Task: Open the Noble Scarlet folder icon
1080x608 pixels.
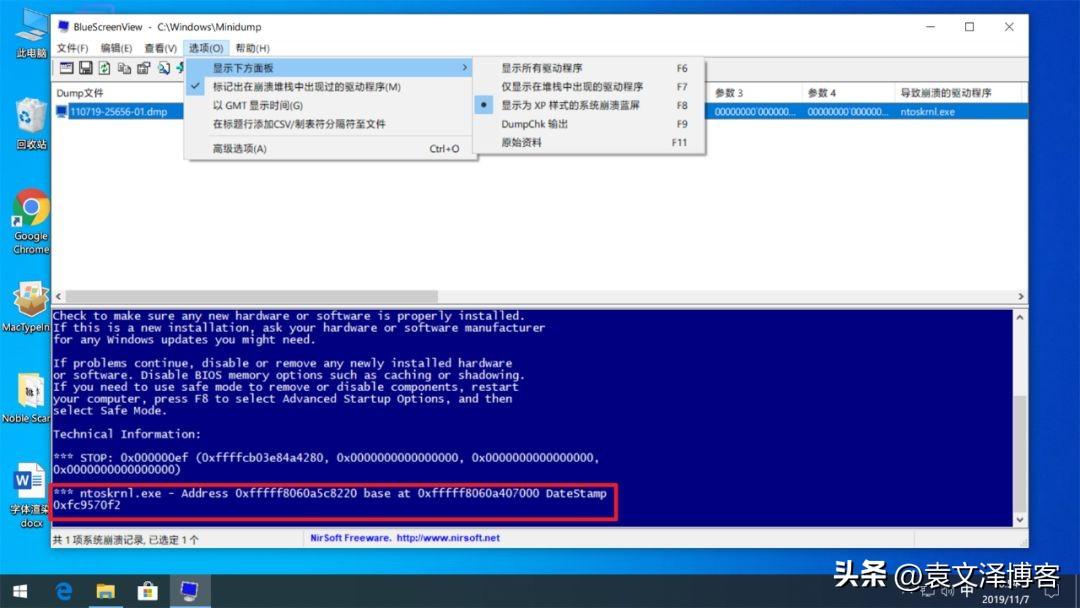Action: 28,398
